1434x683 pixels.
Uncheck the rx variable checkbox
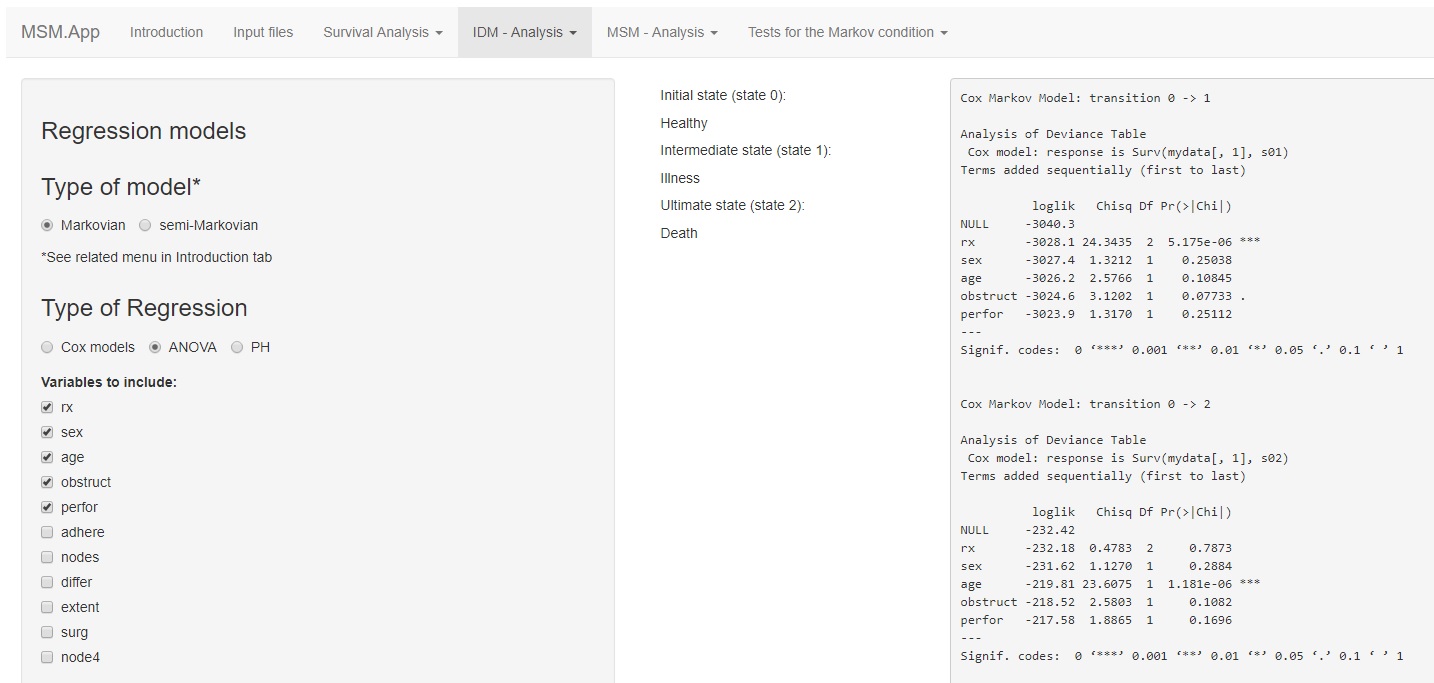[47, 407]
